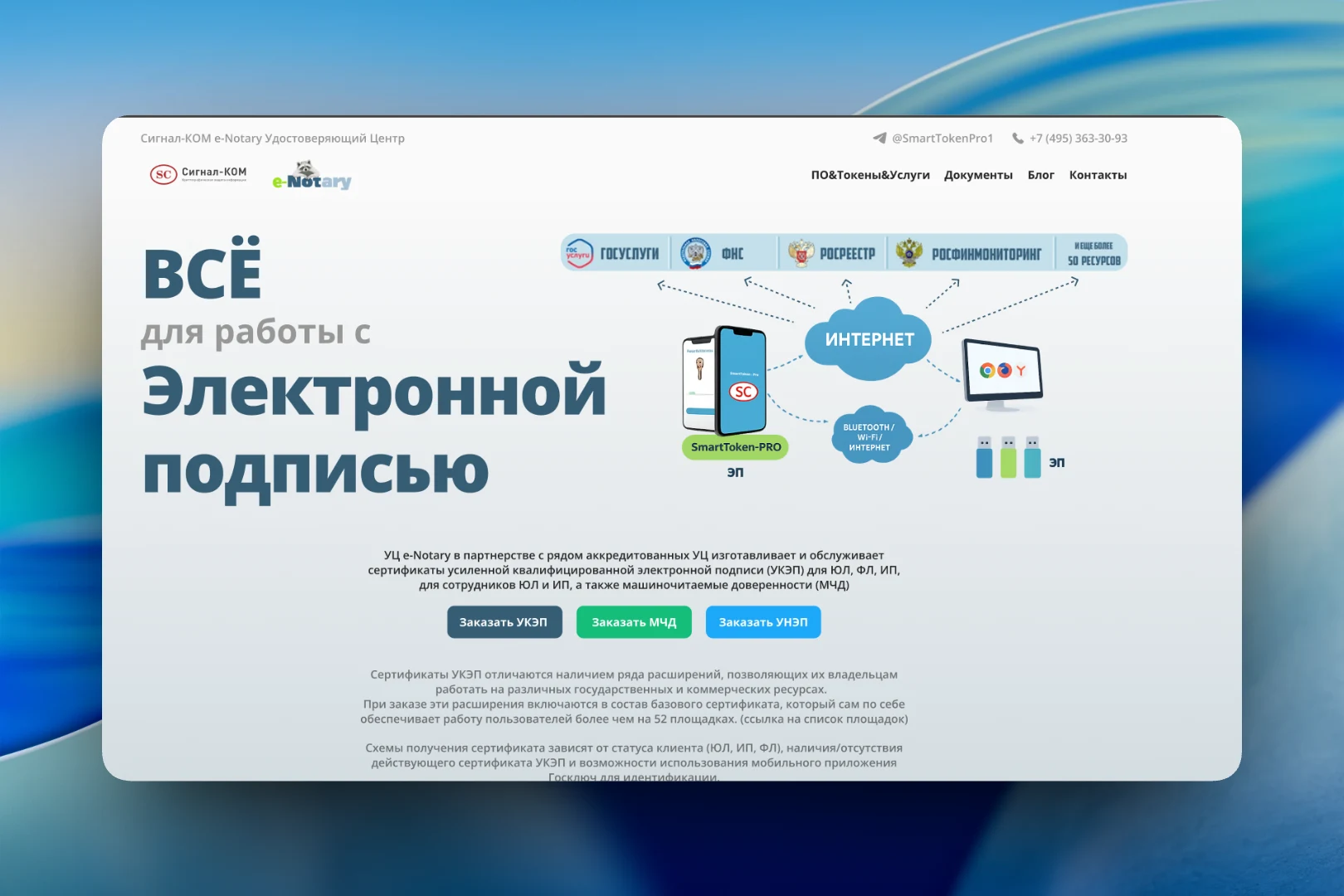
Task: Click the phone handset icon
Action: 1018,139
